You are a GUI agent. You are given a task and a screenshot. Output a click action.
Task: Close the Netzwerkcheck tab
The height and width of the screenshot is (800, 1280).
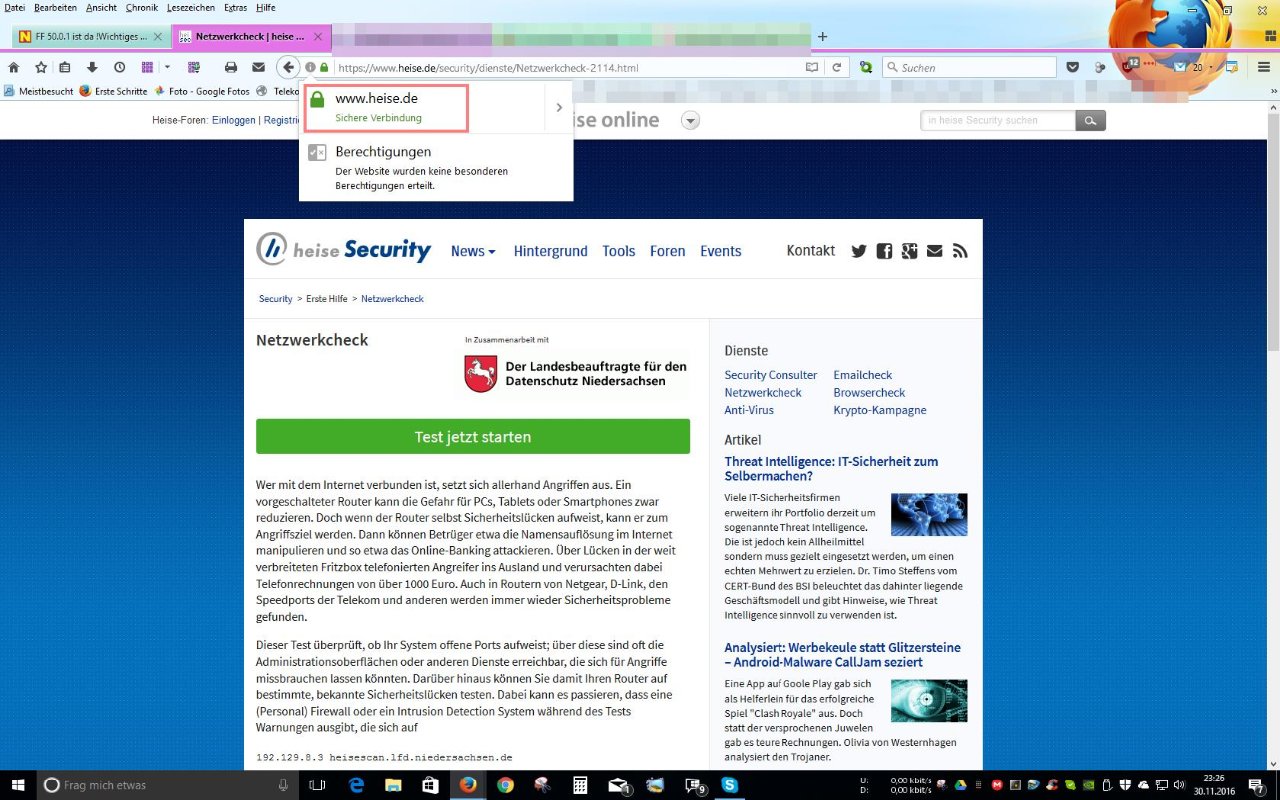[x=320, y=37]
